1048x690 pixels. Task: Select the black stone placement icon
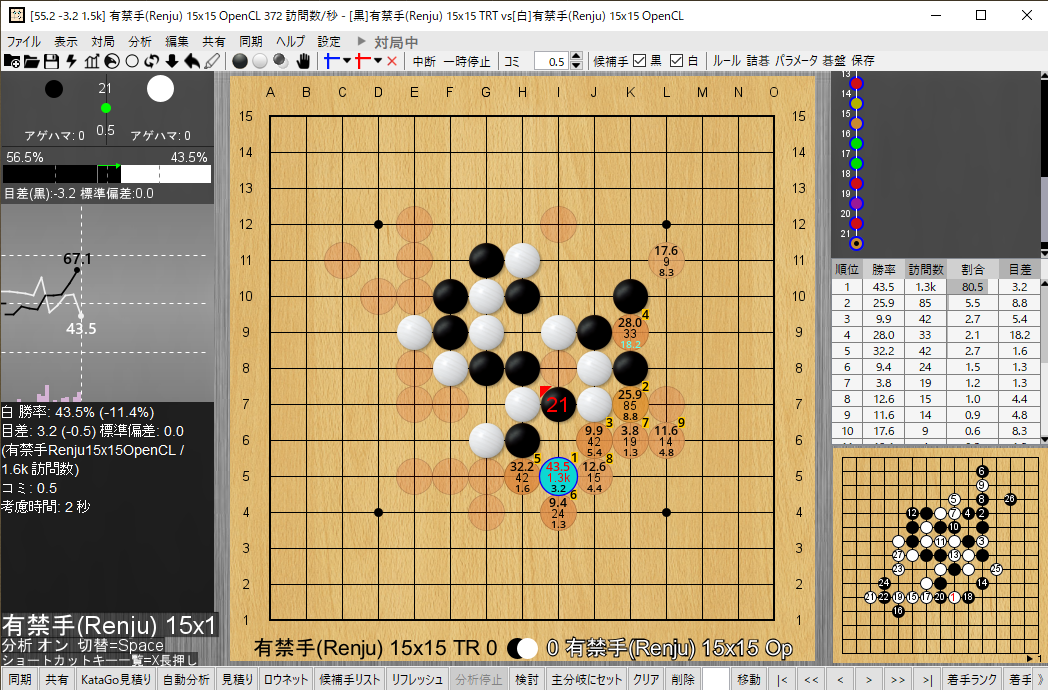240,61
